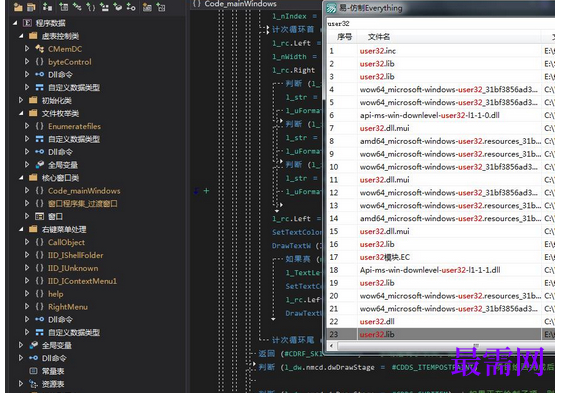Expand the IID_IShellFolder node
Screen dimensions: 563x393
coord(27,255)
